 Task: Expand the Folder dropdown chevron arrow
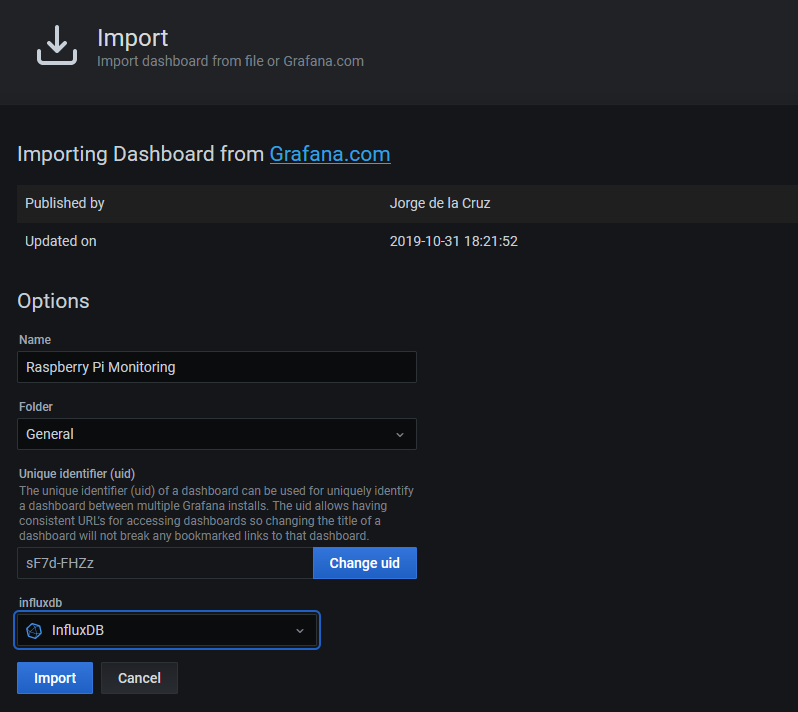click(x=400, y=435)
